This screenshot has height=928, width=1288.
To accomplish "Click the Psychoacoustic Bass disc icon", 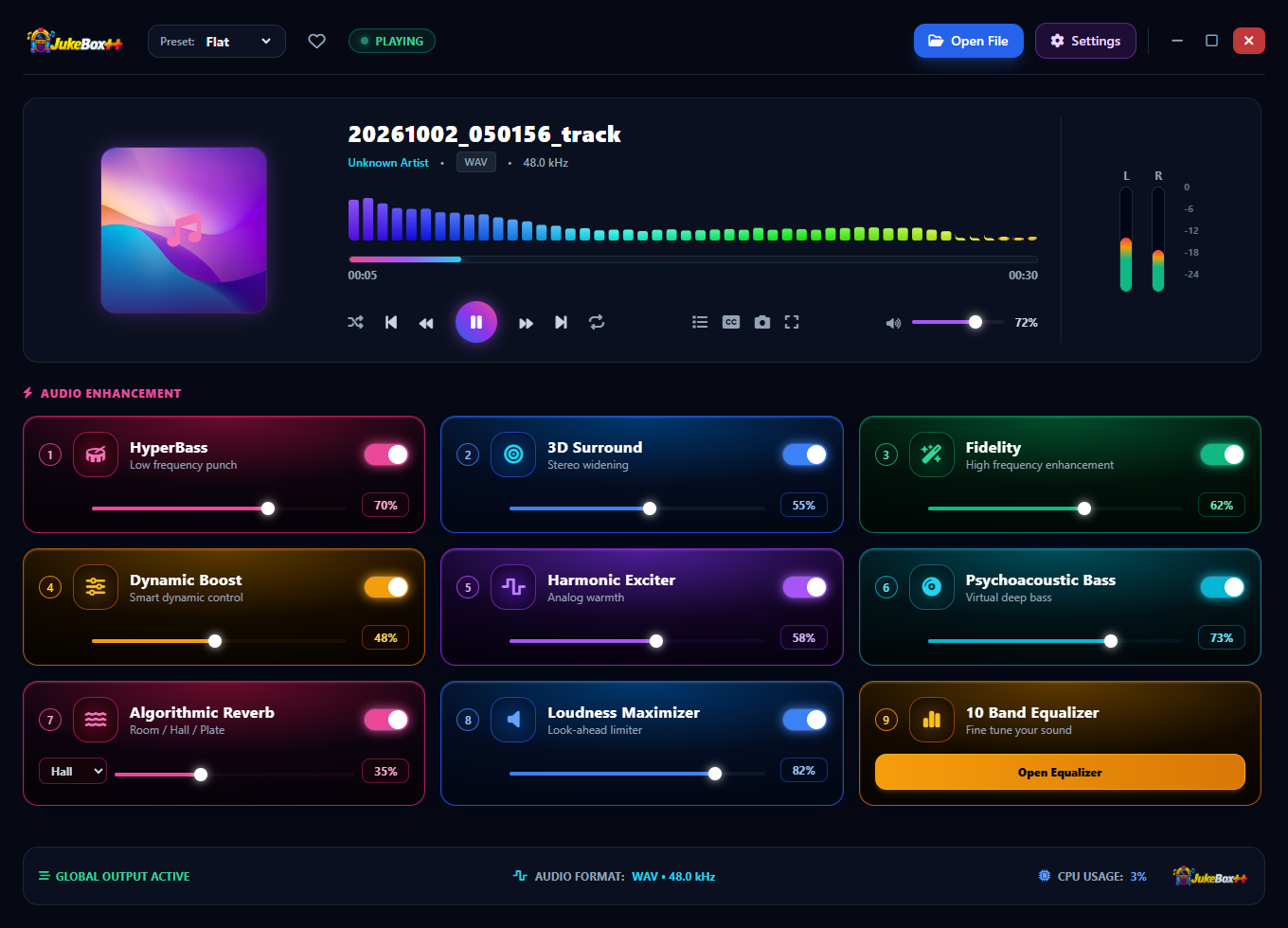I will click(x=932, y=587).
